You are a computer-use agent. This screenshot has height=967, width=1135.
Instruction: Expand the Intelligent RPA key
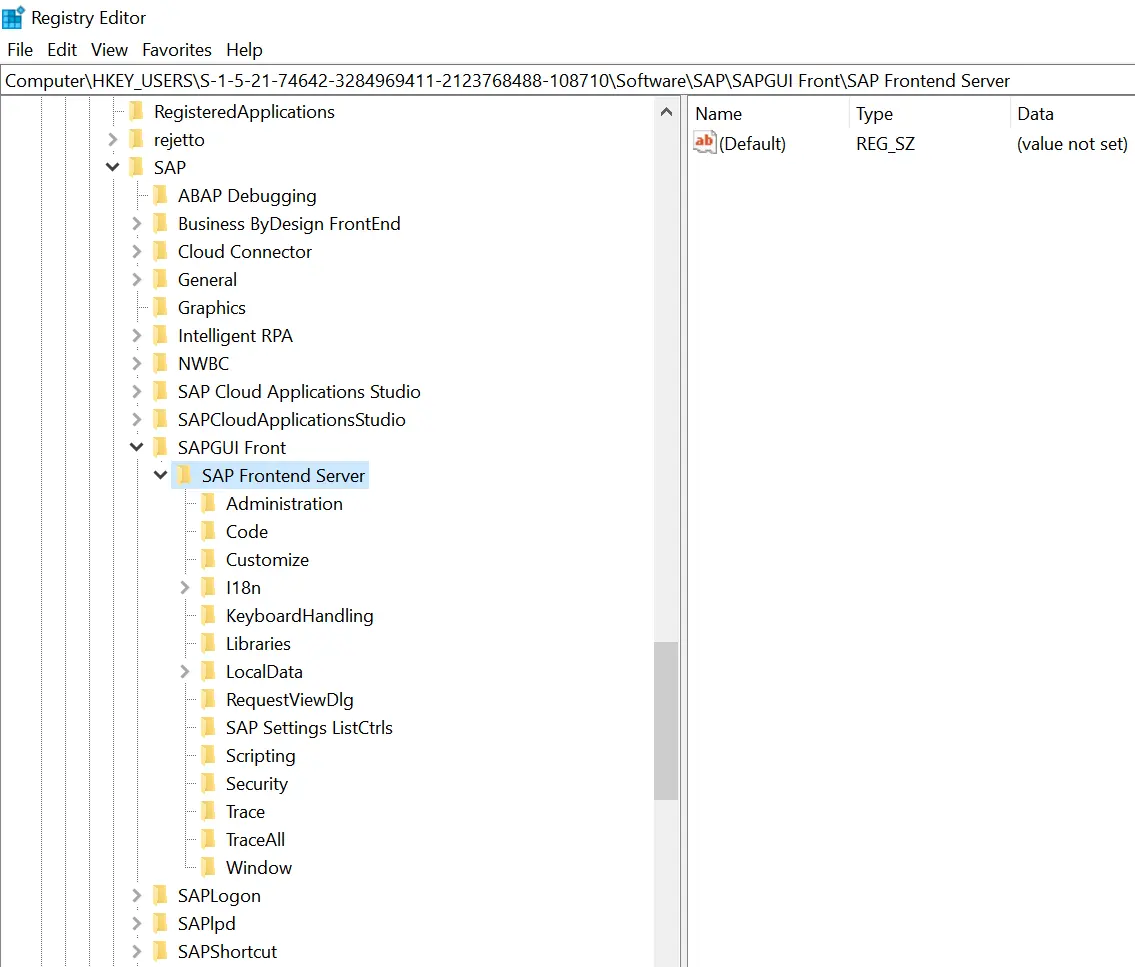(137, 335)
